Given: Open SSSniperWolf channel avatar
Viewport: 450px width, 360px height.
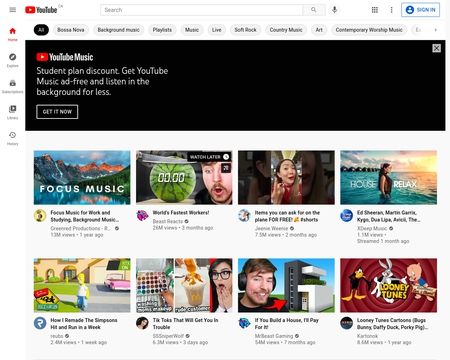Looking at the screenshot, I should click(x=142, y=323).
